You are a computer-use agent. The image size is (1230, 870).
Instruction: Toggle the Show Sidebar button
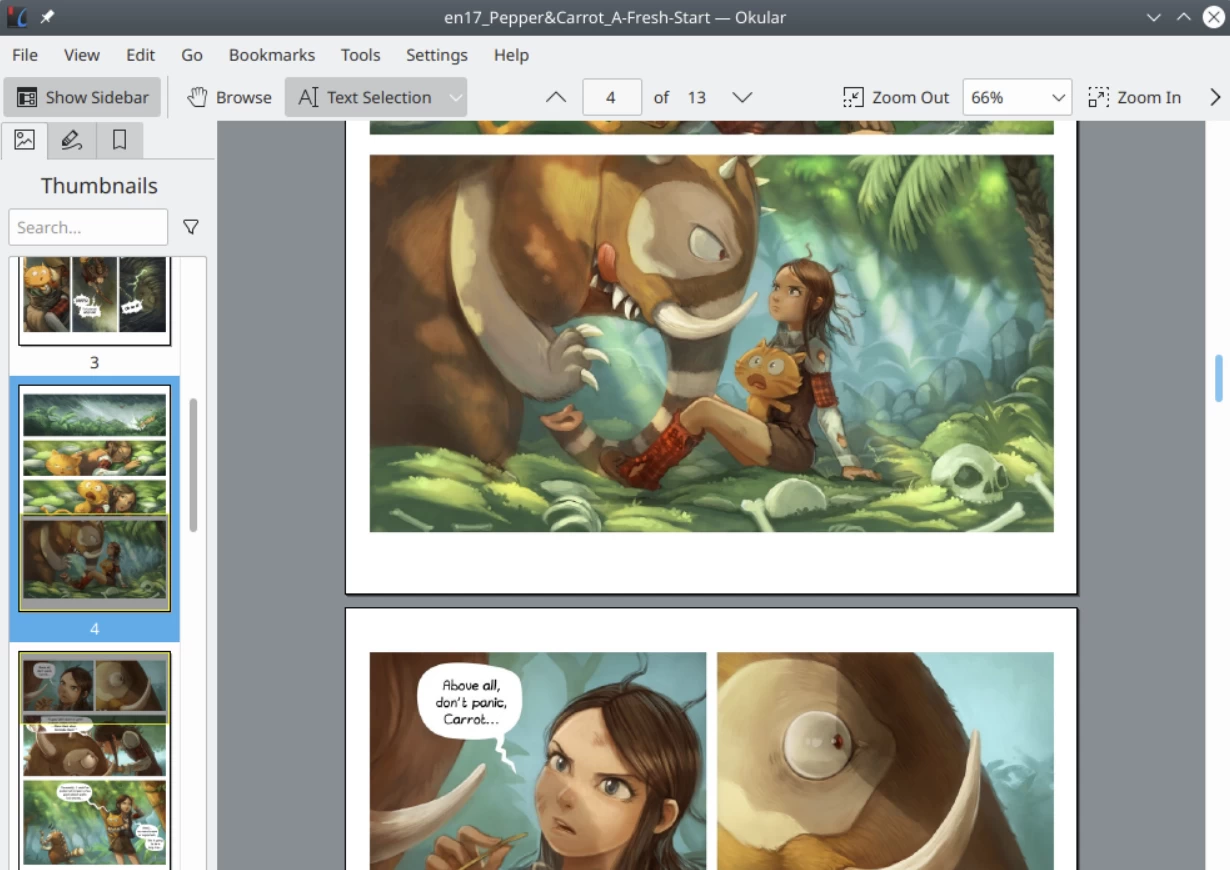point(82,97)
